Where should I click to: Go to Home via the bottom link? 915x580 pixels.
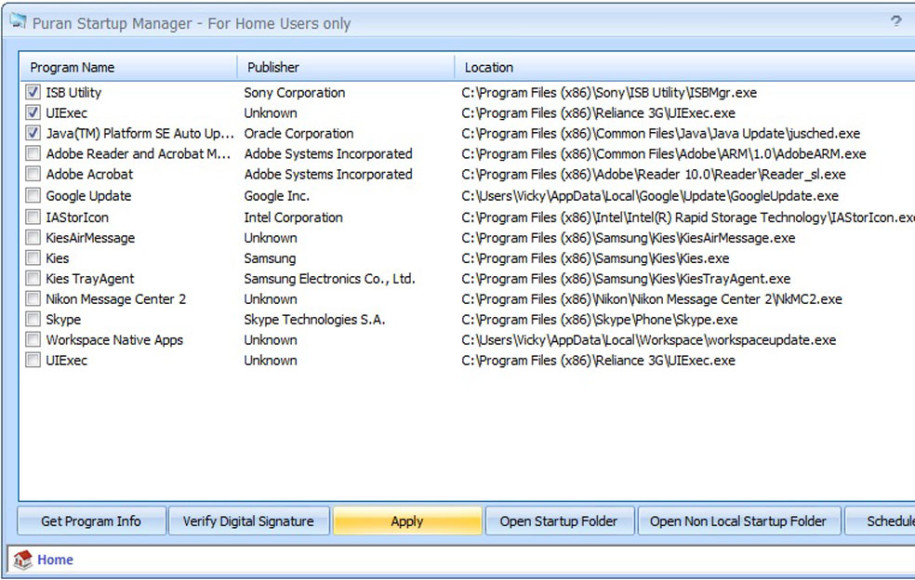click(x=55, y=560)
